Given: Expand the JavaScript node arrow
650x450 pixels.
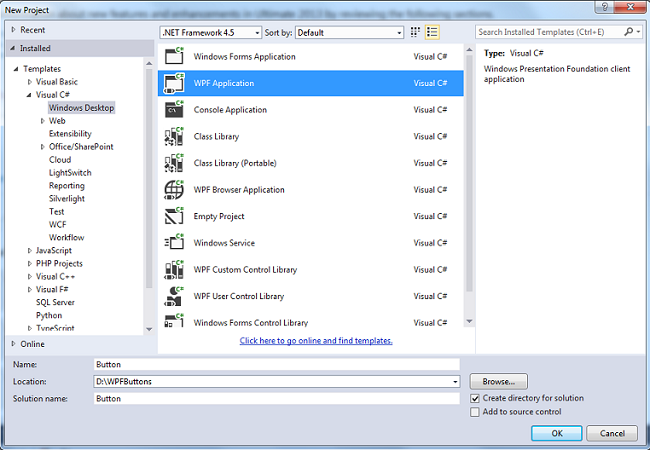Looking at the screenshot, I should coord(29,251).
